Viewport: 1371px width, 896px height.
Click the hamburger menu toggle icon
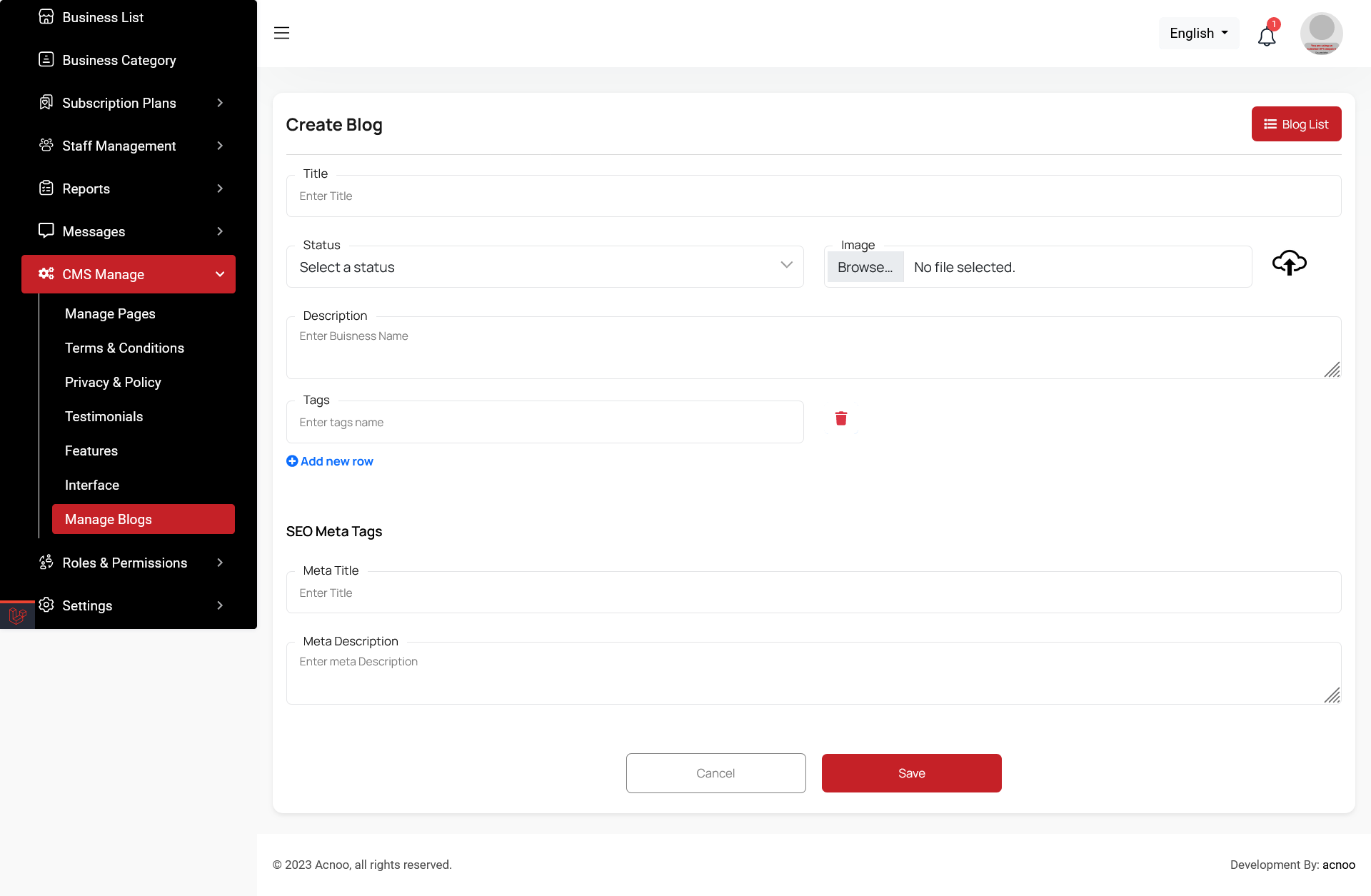281,33
